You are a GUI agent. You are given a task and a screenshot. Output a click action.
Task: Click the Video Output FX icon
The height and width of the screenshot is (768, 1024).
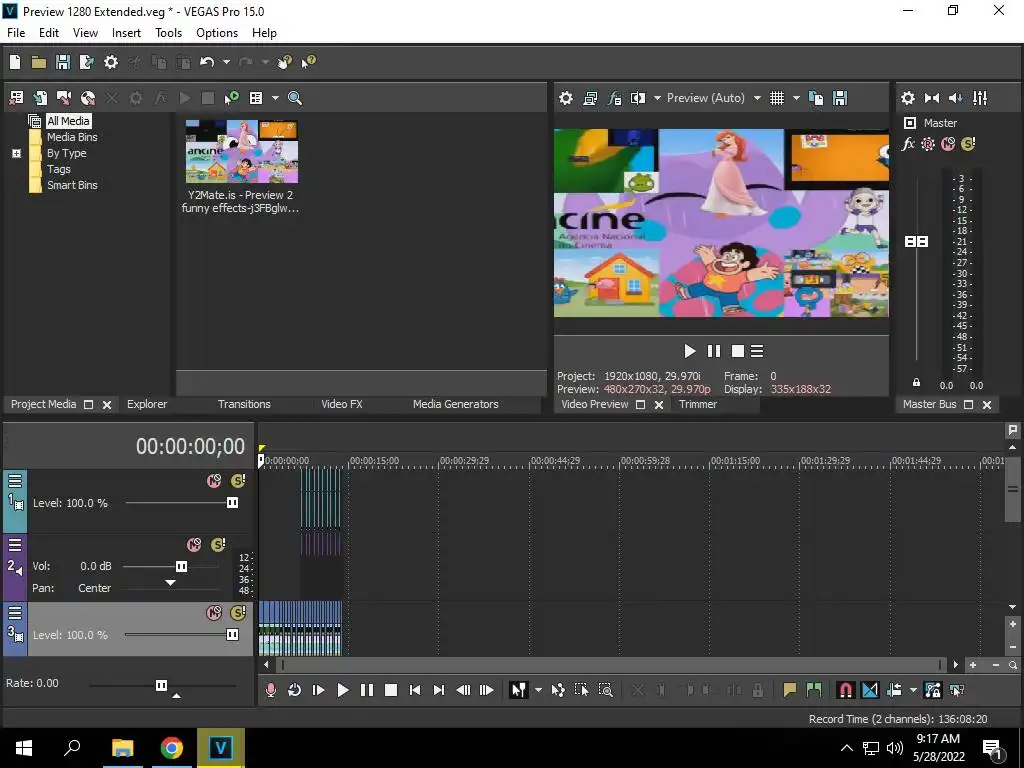(x=614, y=98)
